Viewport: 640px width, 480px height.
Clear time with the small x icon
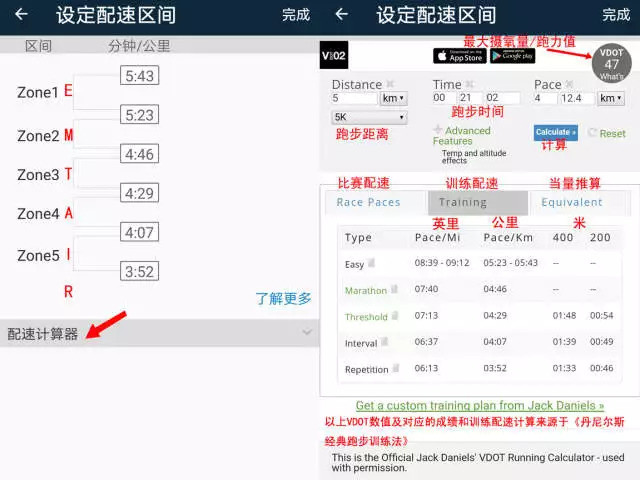click(x=469, y=84)
